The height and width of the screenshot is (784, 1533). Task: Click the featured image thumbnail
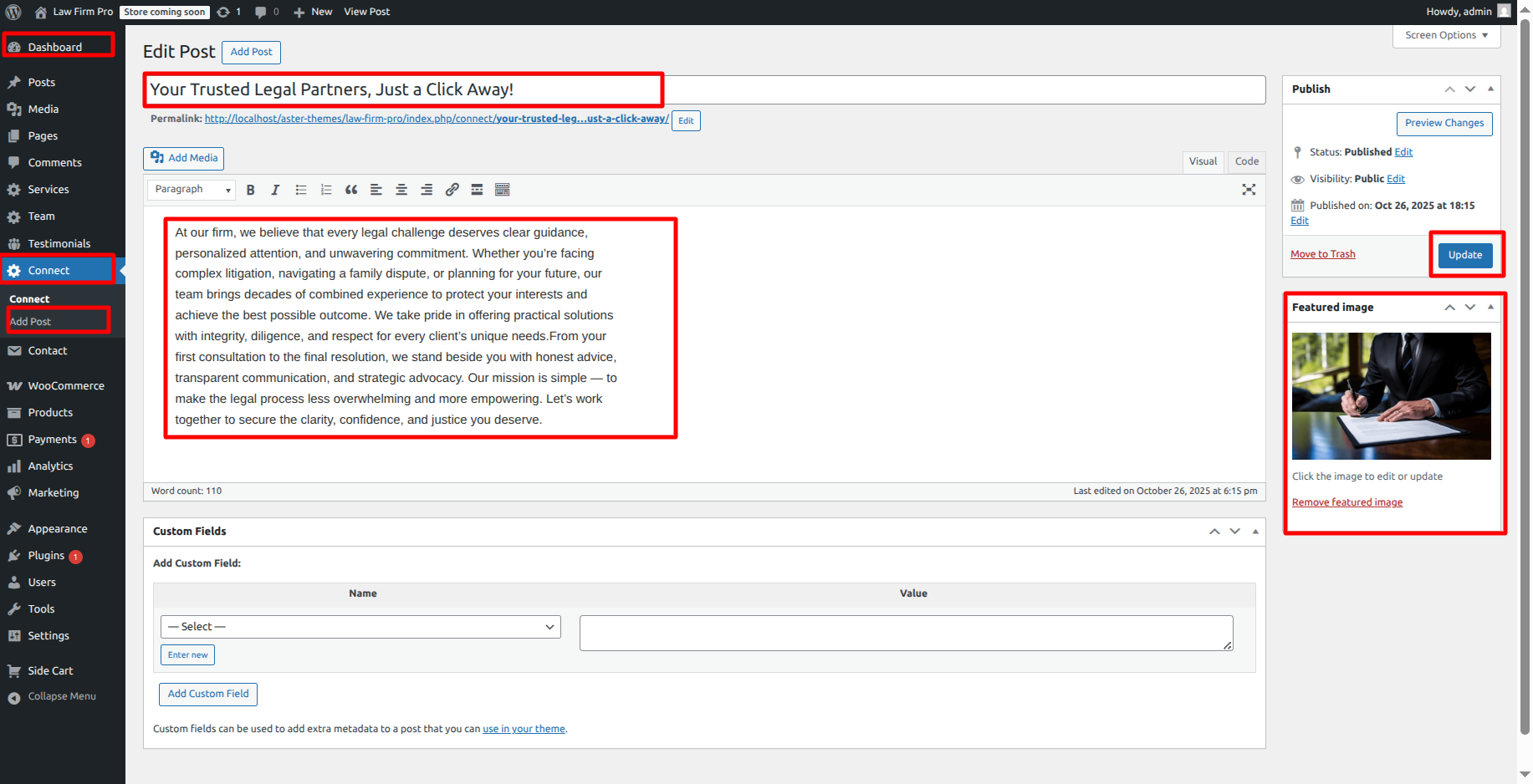[1391, 396]
